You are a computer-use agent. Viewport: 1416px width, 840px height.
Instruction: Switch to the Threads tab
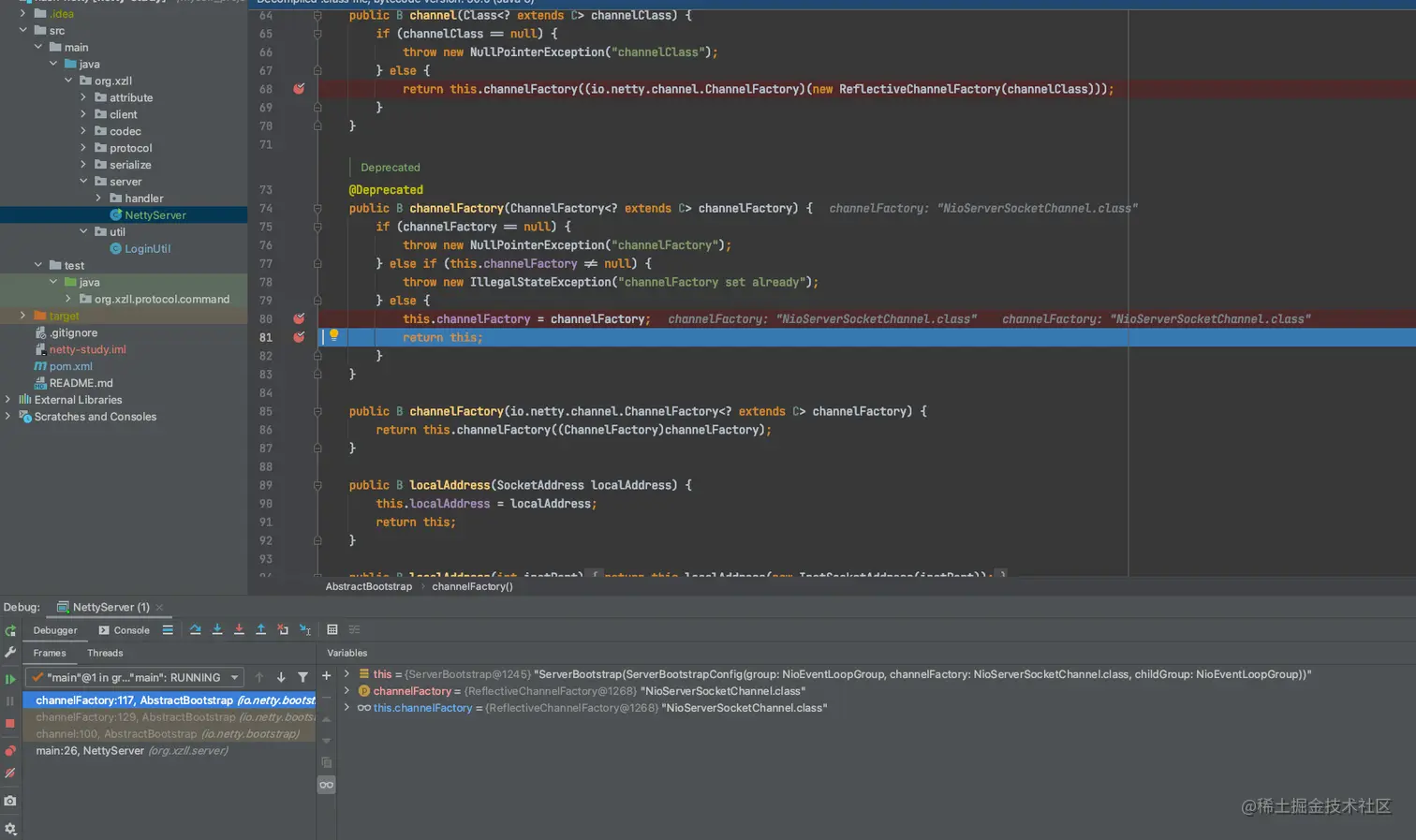click(105, 653)
